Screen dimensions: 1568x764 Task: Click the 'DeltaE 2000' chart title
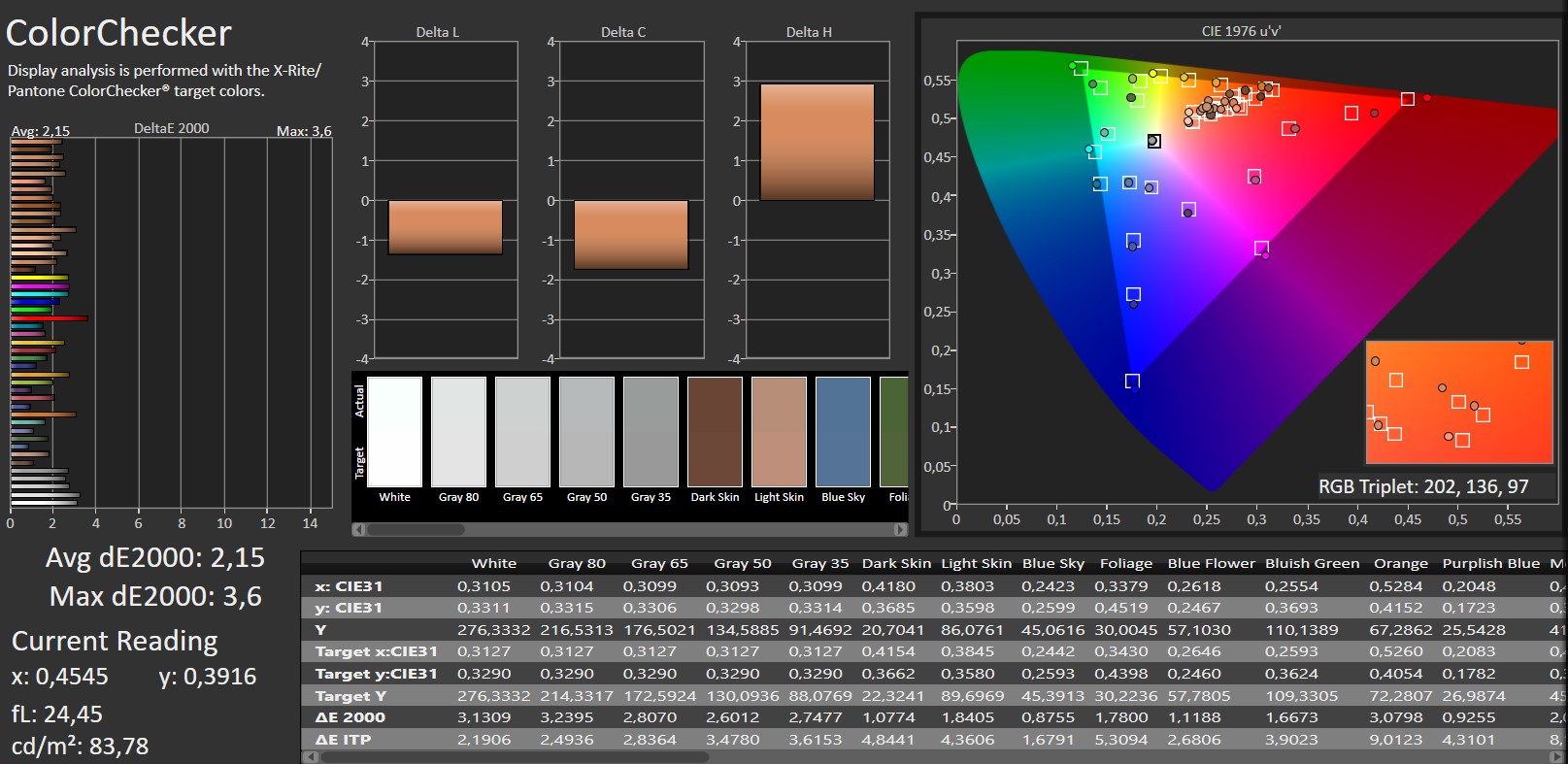point(172,128)
